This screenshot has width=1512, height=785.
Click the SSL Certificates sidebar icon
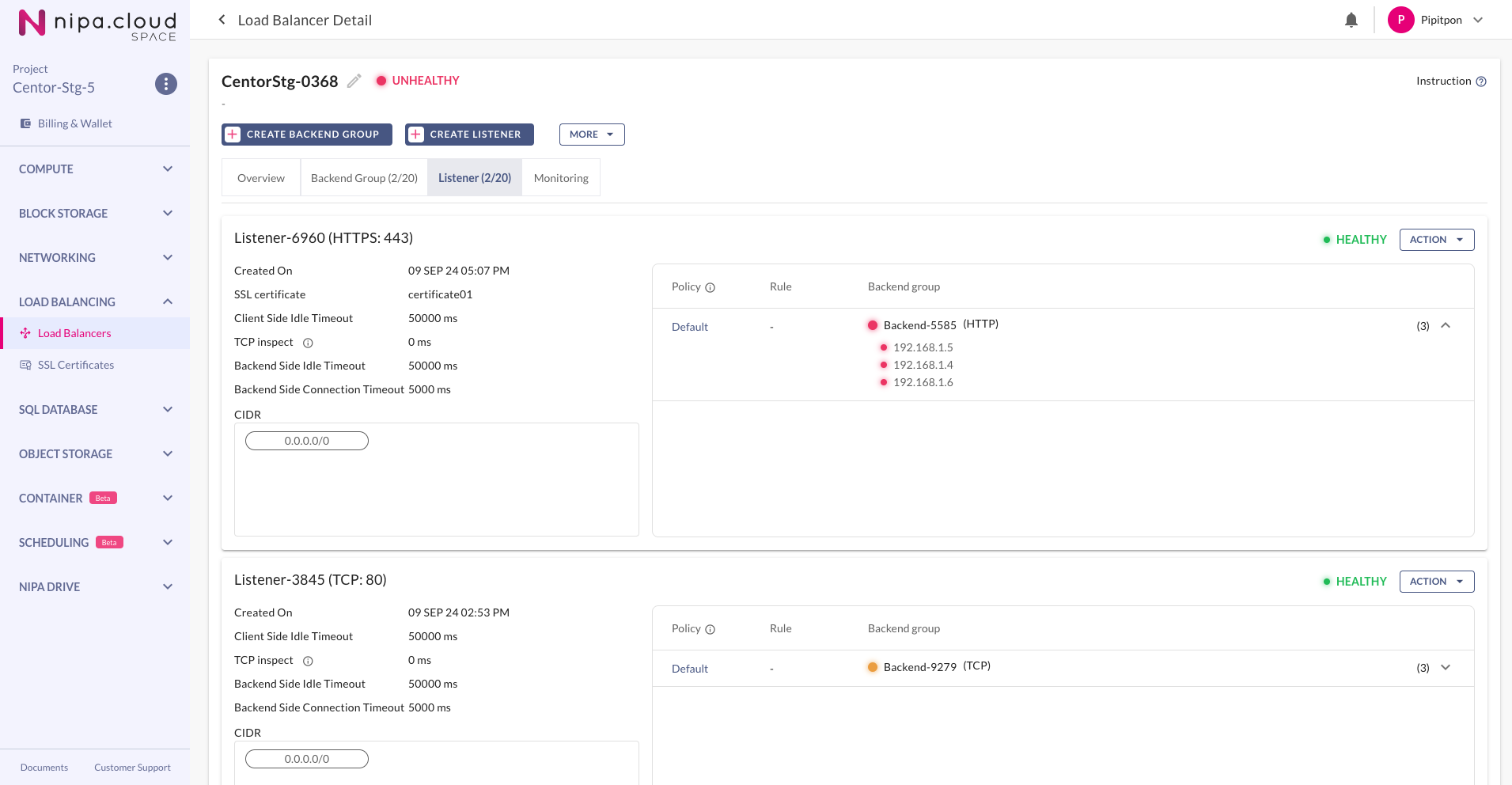click(x=25, y=365)
